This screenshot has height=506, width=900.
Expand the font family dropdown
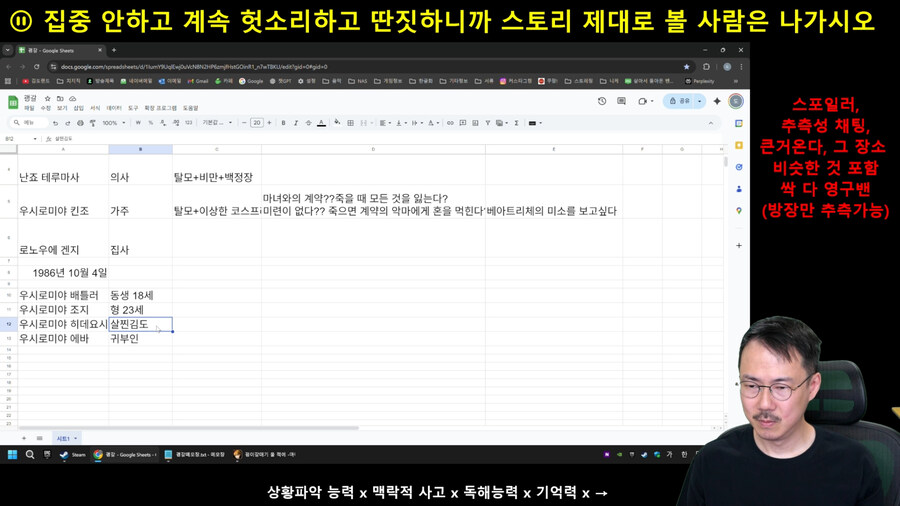(217, 123)
